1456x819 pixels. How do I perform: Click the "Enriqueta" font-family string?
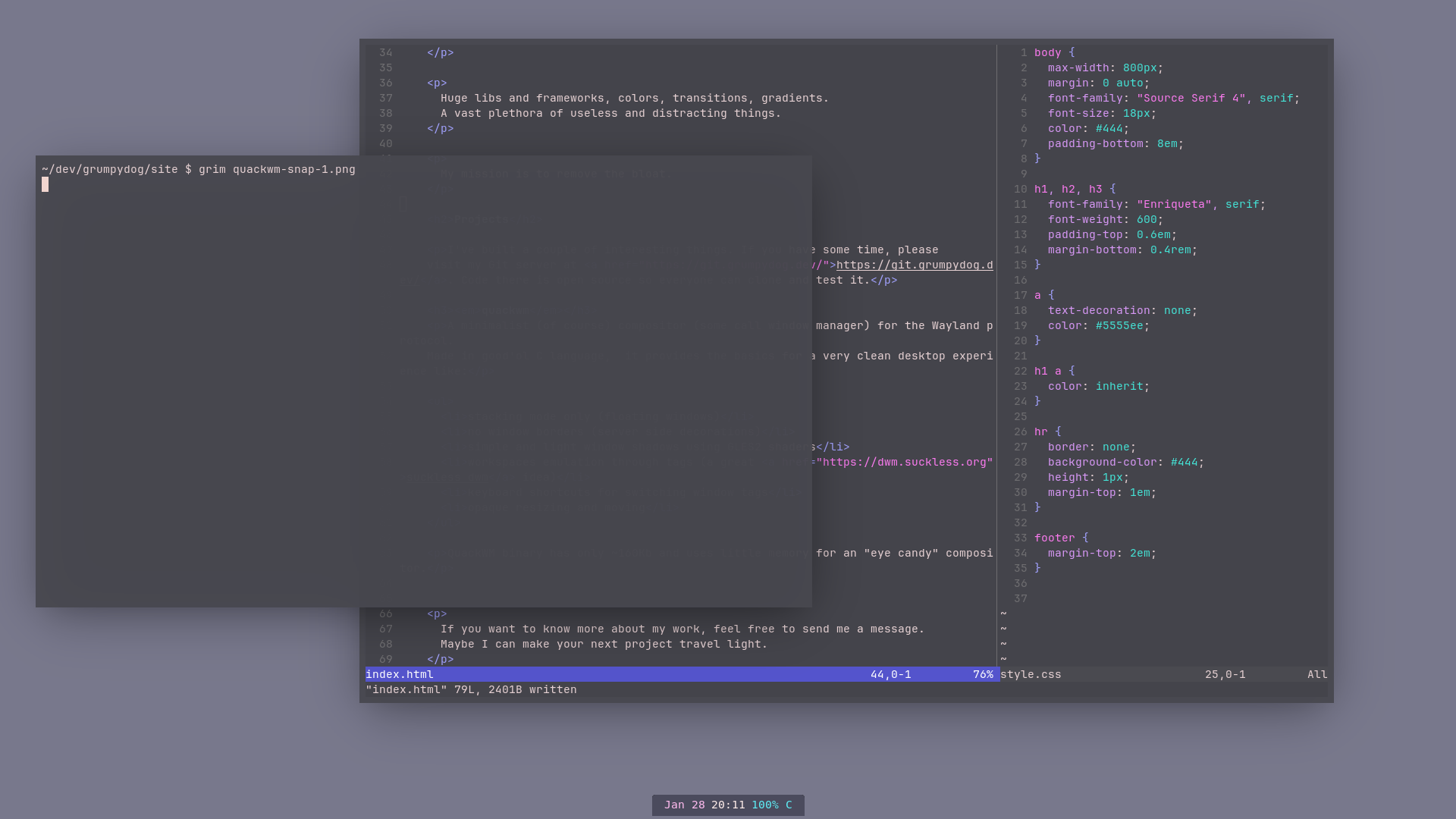tap(1174, 204)
